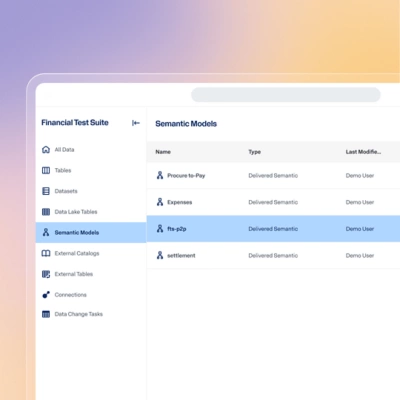The height and width of the screenshot is (400, 400).
Task: Click the Expenses model icon
Action: [160, 202]
